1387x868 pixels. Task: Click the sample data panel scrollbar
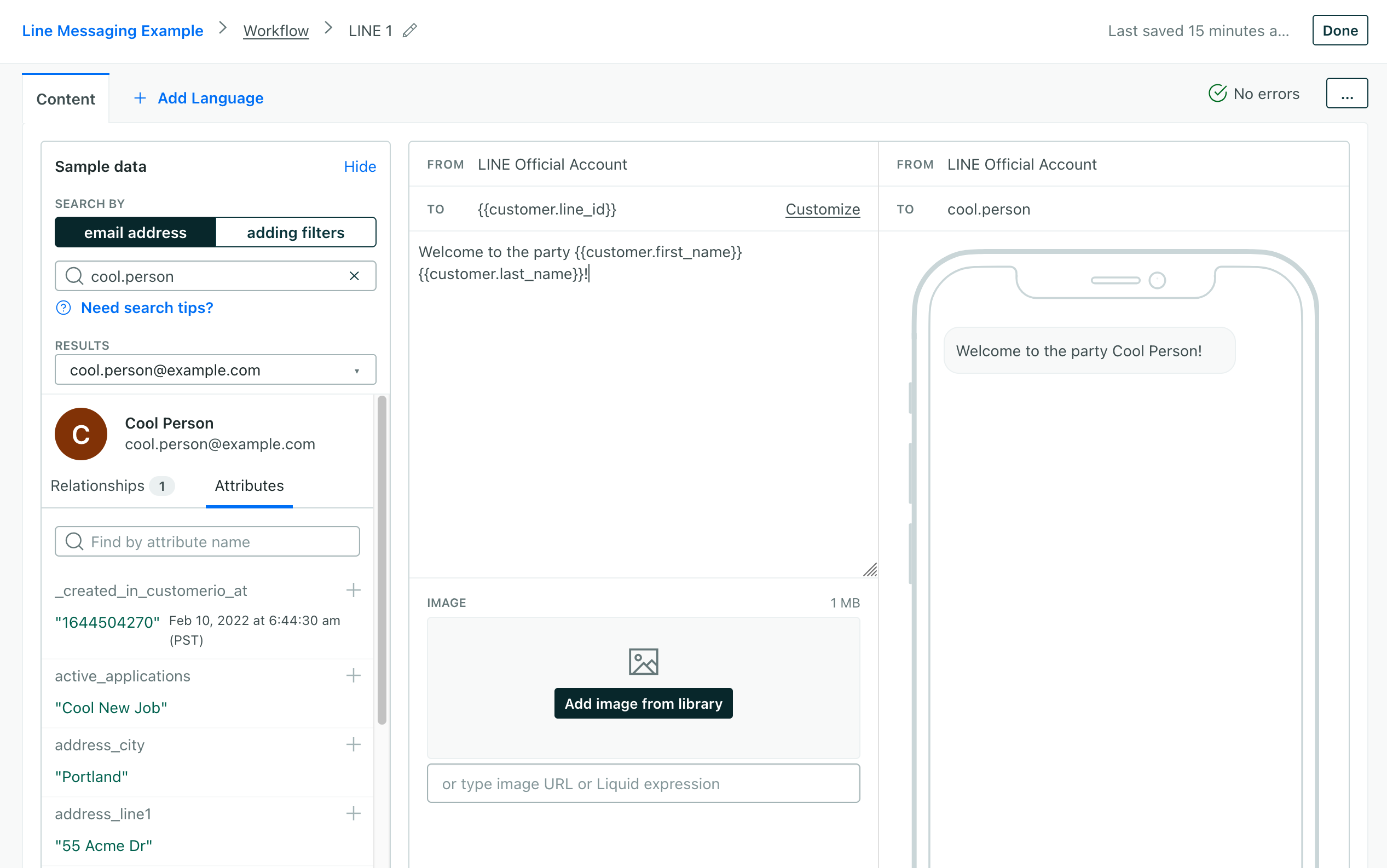click(382, 559)
